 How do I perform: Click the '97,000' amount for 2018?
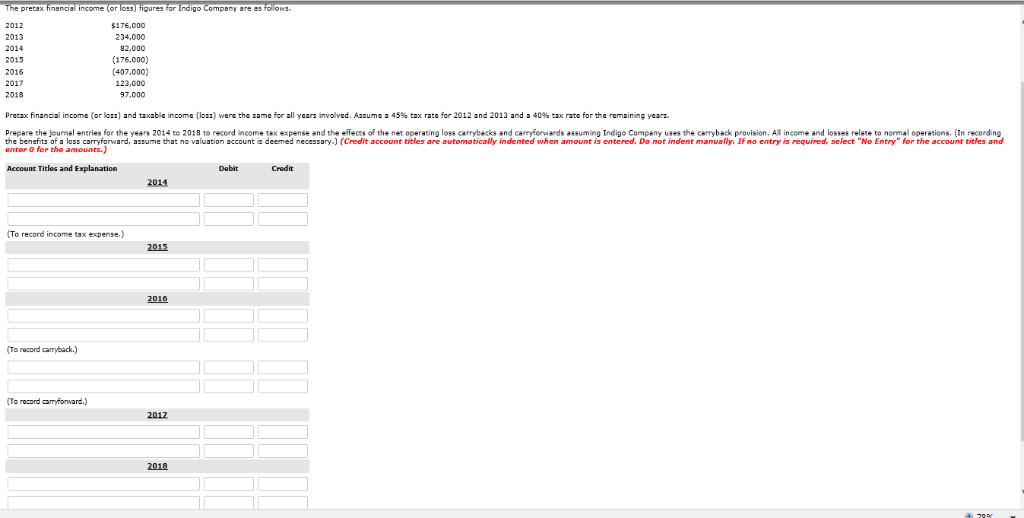click(133, 95)
